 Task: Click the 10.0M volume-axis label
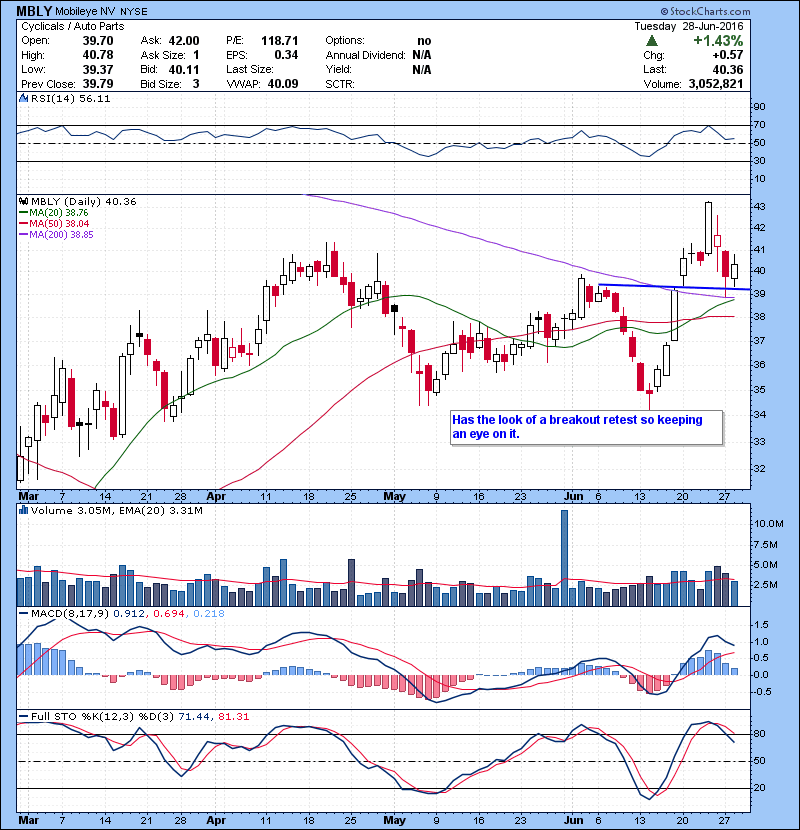[x=769, y=524]
